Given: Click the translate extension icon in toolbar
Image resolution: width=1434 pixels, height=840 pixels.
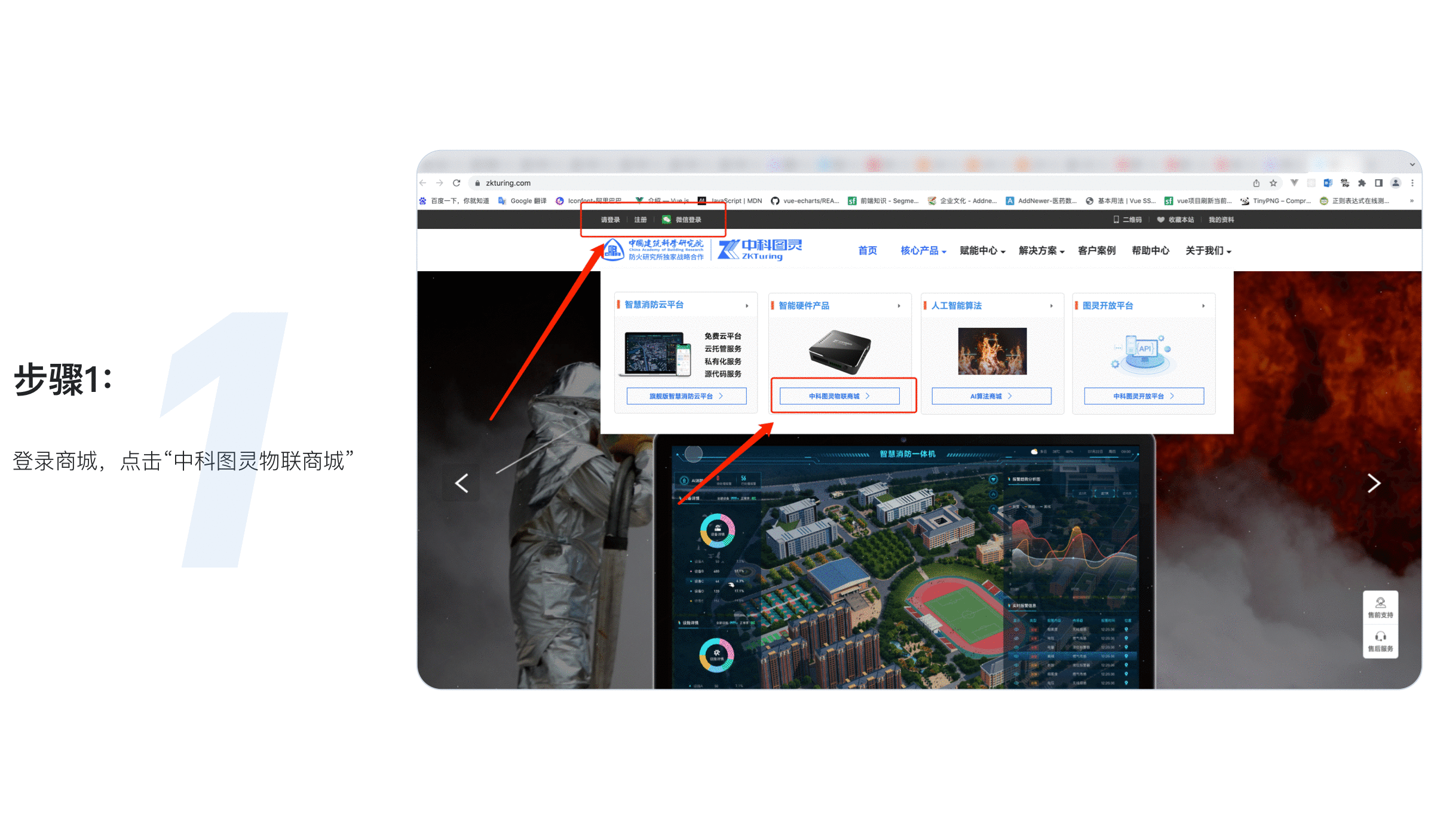Looking at the screenshot, I should (x=1328, y=183).
